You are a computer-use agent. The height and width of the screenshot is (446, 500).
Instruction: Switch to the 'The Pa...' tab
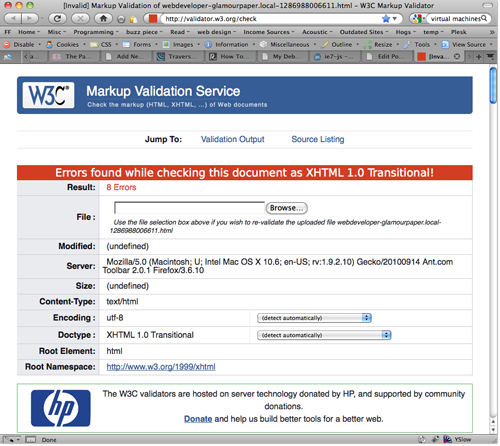tap(75, 57)
